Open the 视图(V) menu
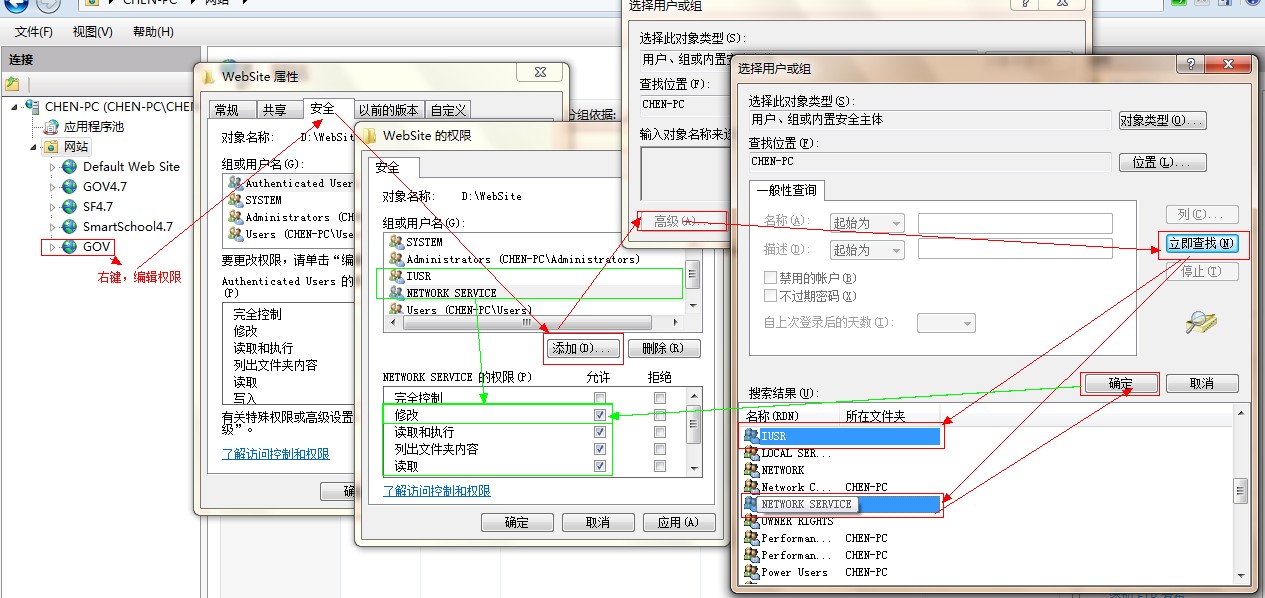This screenshot has height=598, width=1265. [92, 32]
